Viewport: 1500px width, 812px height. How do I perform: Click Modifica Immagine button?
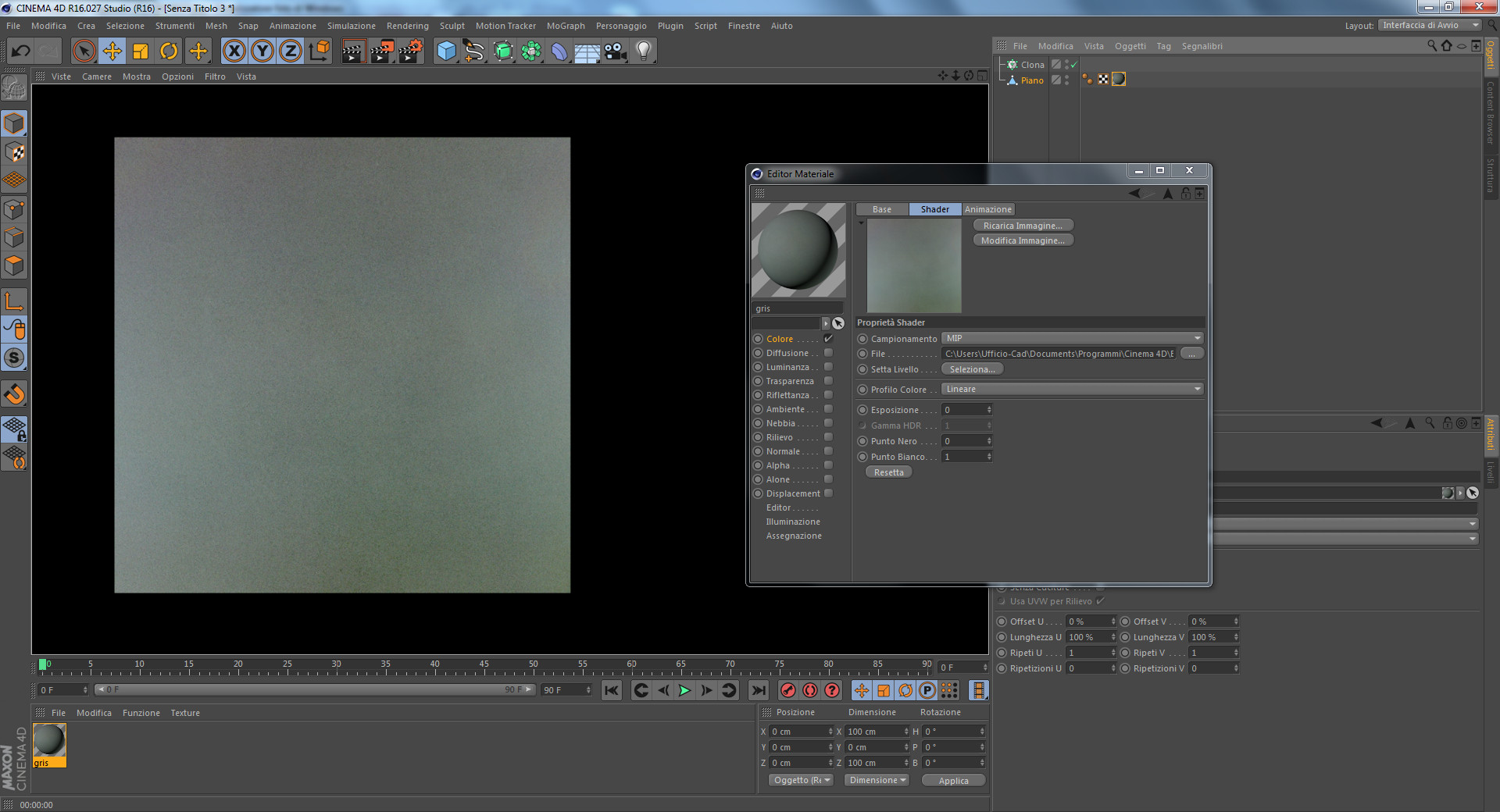pos(1023,240)
